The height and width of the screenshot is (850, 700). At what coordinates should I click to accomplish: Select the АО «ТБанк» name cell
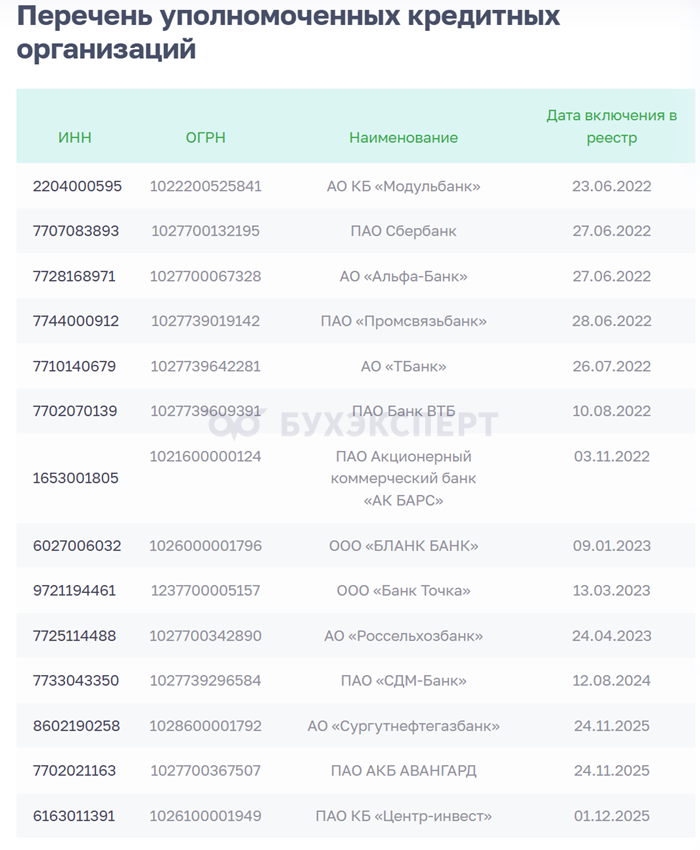point(403,366)
